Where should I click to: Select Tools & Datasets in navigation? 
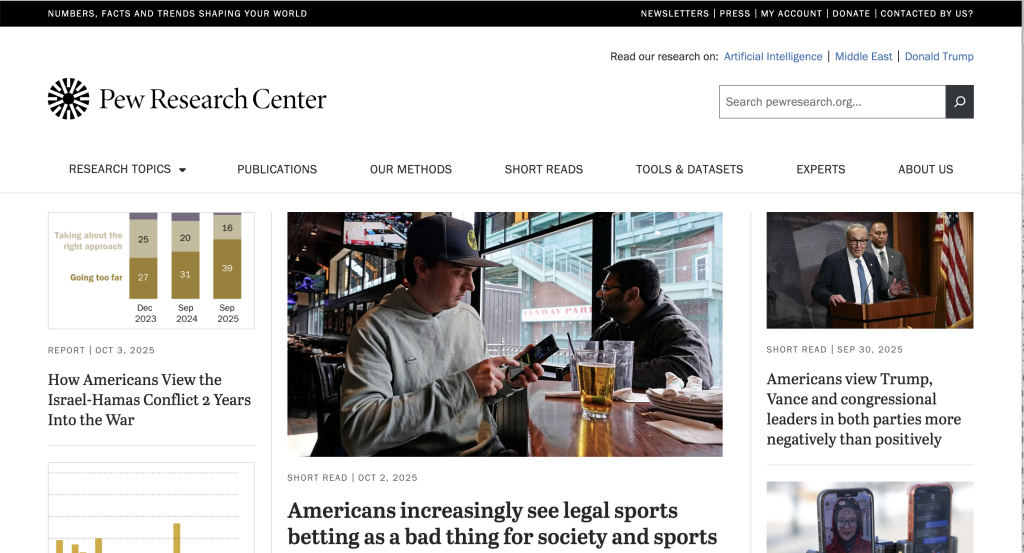pos(690,169)
